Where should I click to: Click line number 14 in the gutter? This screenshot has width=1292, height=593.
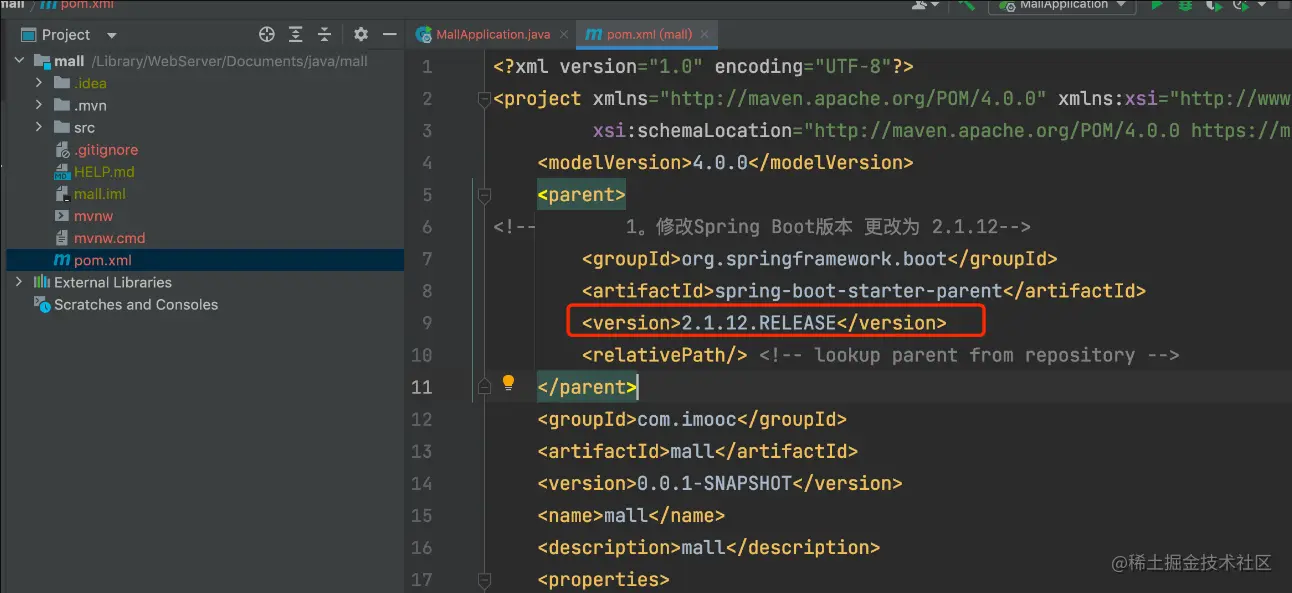pyautogui.click(x=422, y=482)
